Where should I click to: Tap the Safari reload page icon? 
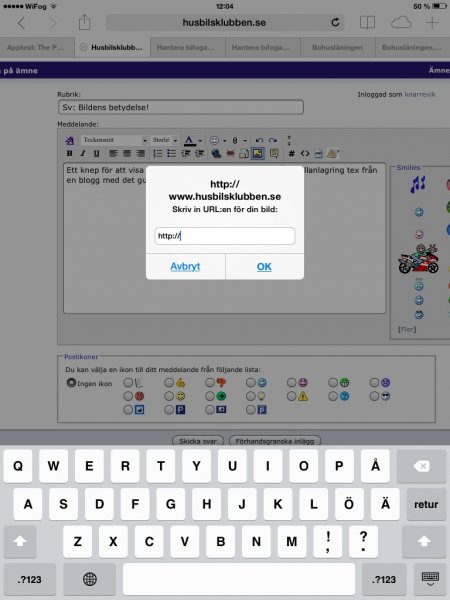(335, 23)
